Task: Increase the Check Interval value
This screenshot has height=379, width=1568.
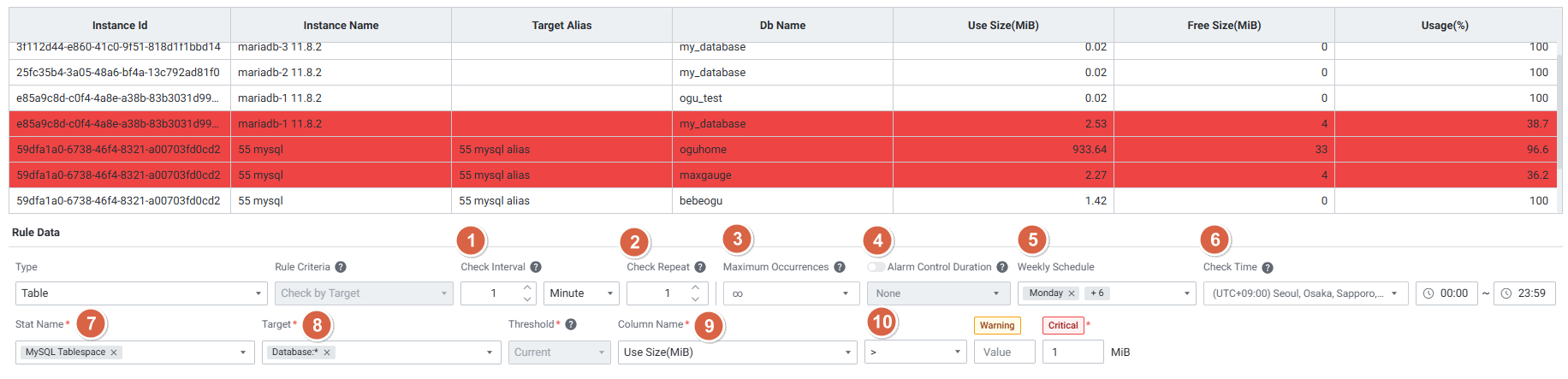Action: pos(527,287)
